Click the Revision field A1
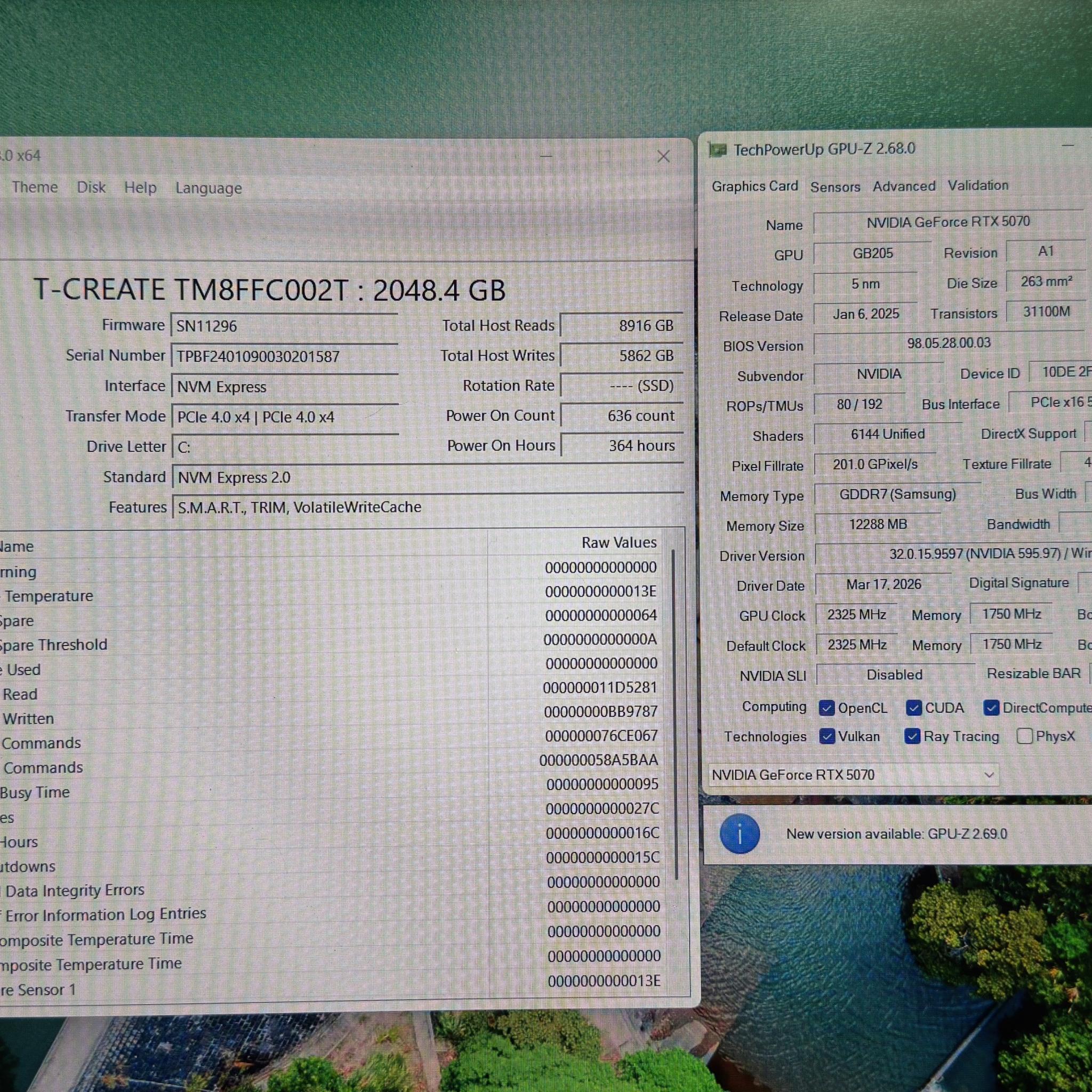1092x1092 pixels. (x=1046, y=252)
